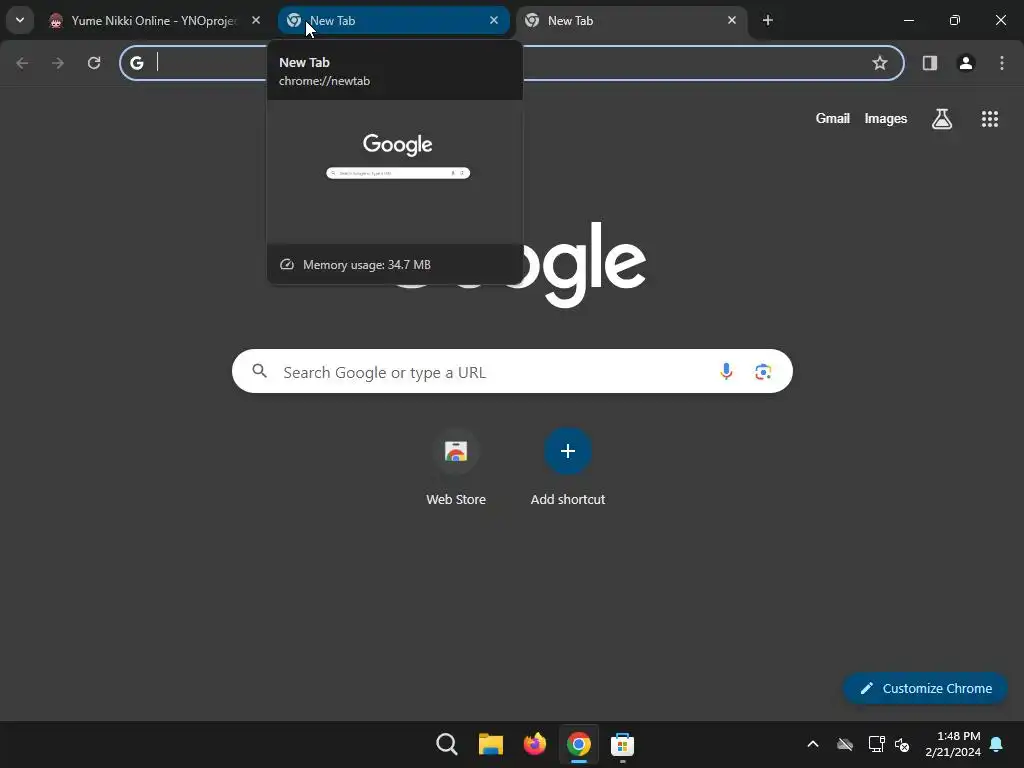
Task: Open the Web Store shortcut
Action: pos(456,466)
